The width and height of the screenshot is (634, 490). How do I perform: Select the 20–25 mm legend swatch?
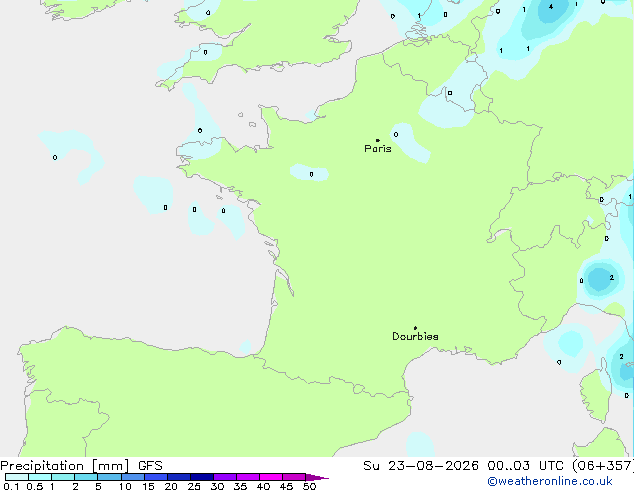[x=178, y=477]
